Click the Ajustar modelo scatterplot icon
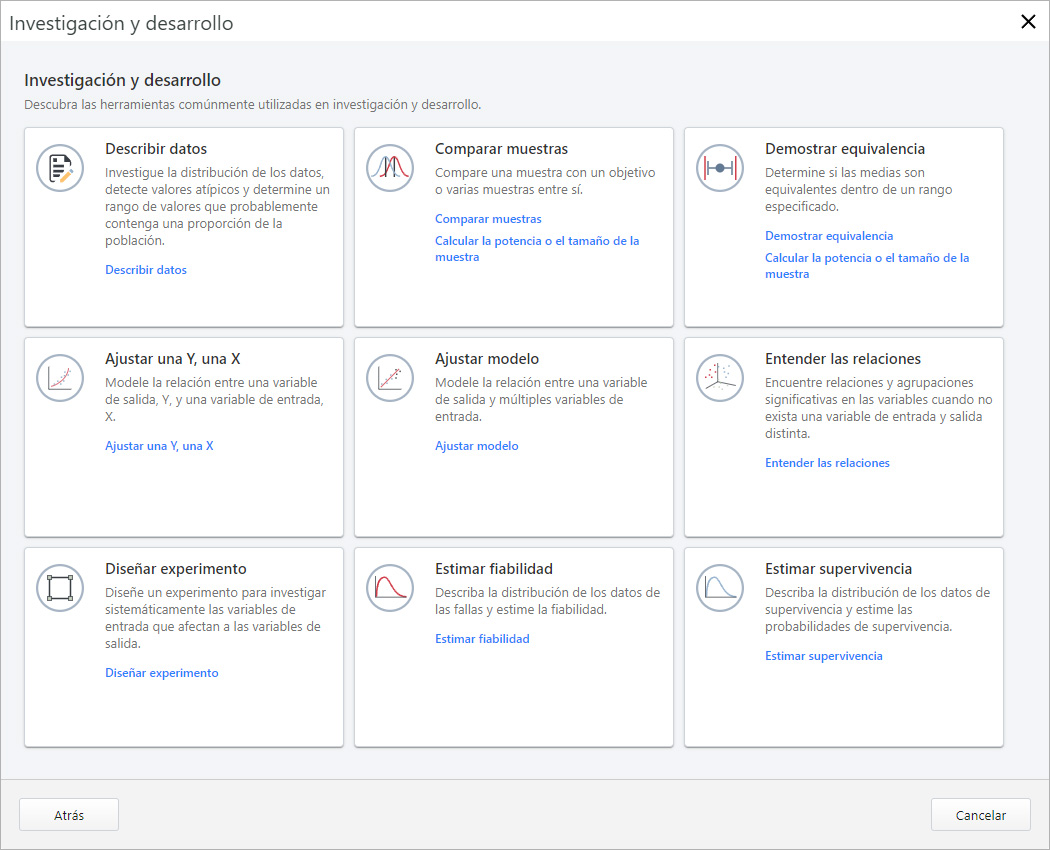This screenshot has width=1050, height=850. (390, 378)
